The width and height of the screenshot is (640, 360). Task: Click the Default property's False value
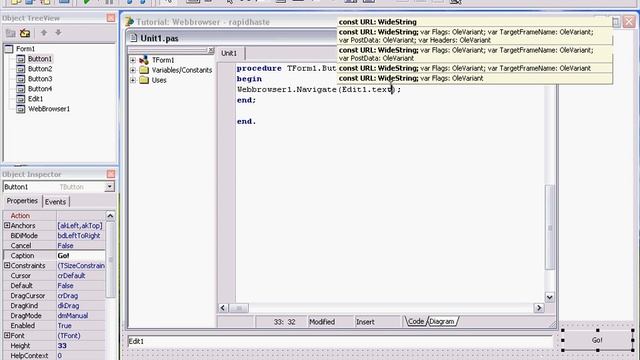point(65,286)
